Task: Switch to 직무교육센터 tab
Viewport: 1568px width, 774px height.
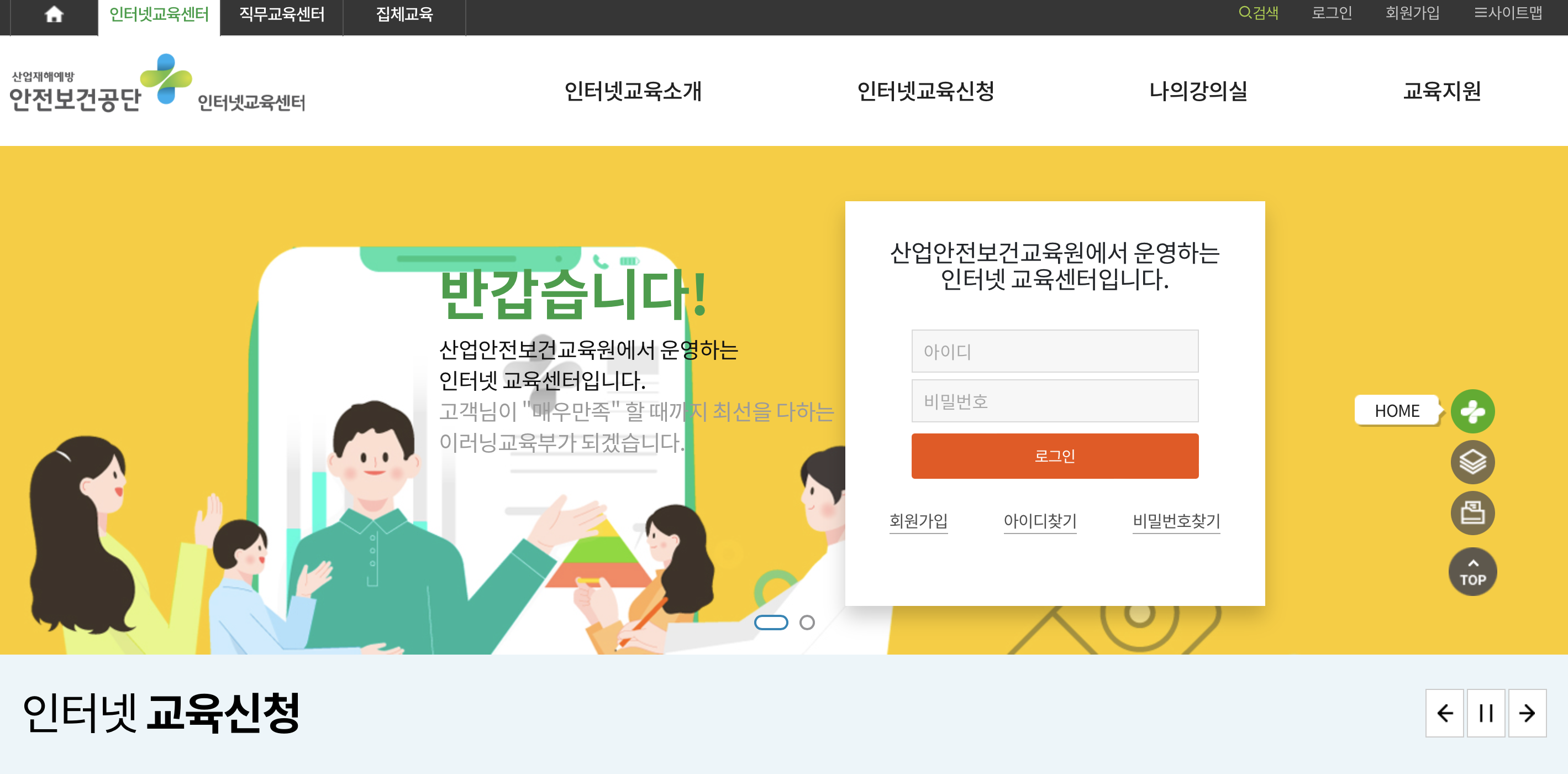Action: coord(282,14)
